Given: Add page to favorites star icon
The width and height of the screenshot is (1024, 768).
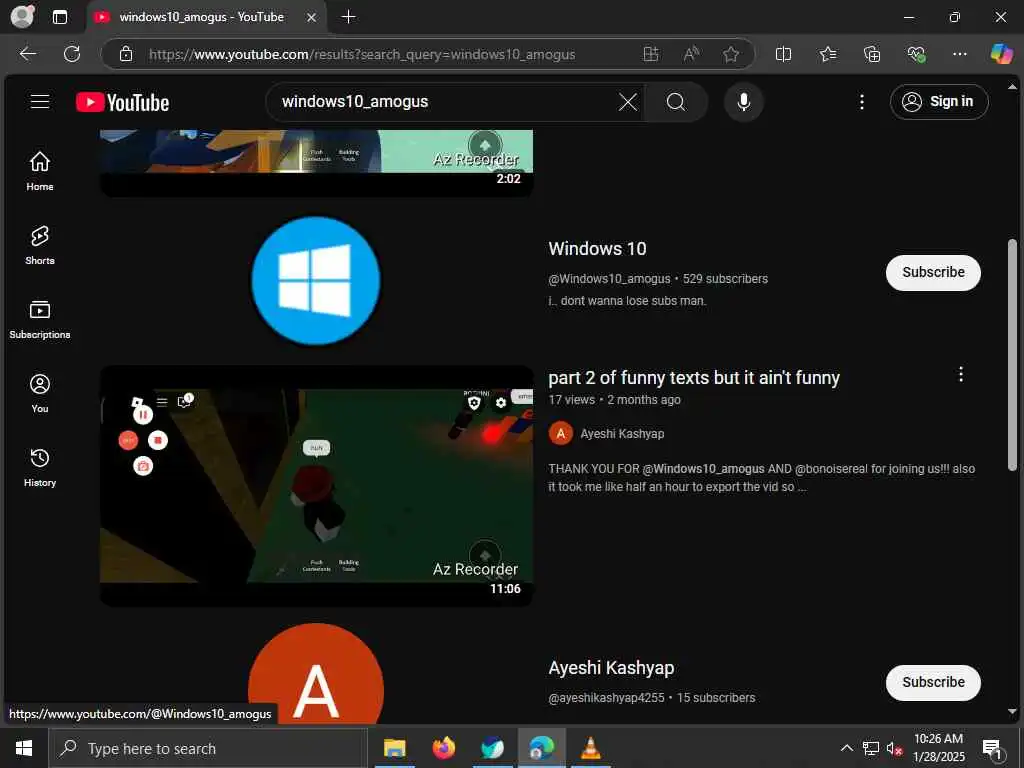Looking at the screenshot, I should click(731, 54).
